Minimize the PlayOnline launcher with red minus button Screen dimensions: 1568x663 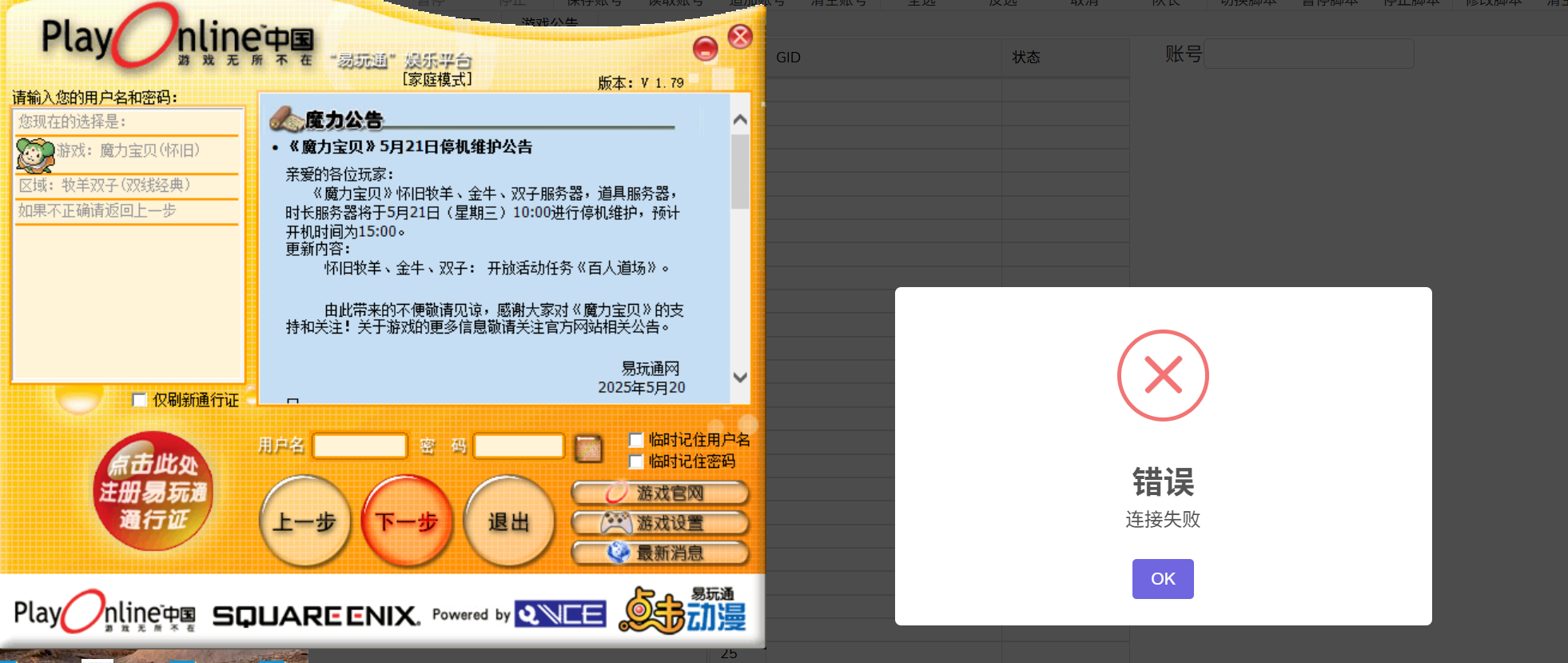click(705, 49)
